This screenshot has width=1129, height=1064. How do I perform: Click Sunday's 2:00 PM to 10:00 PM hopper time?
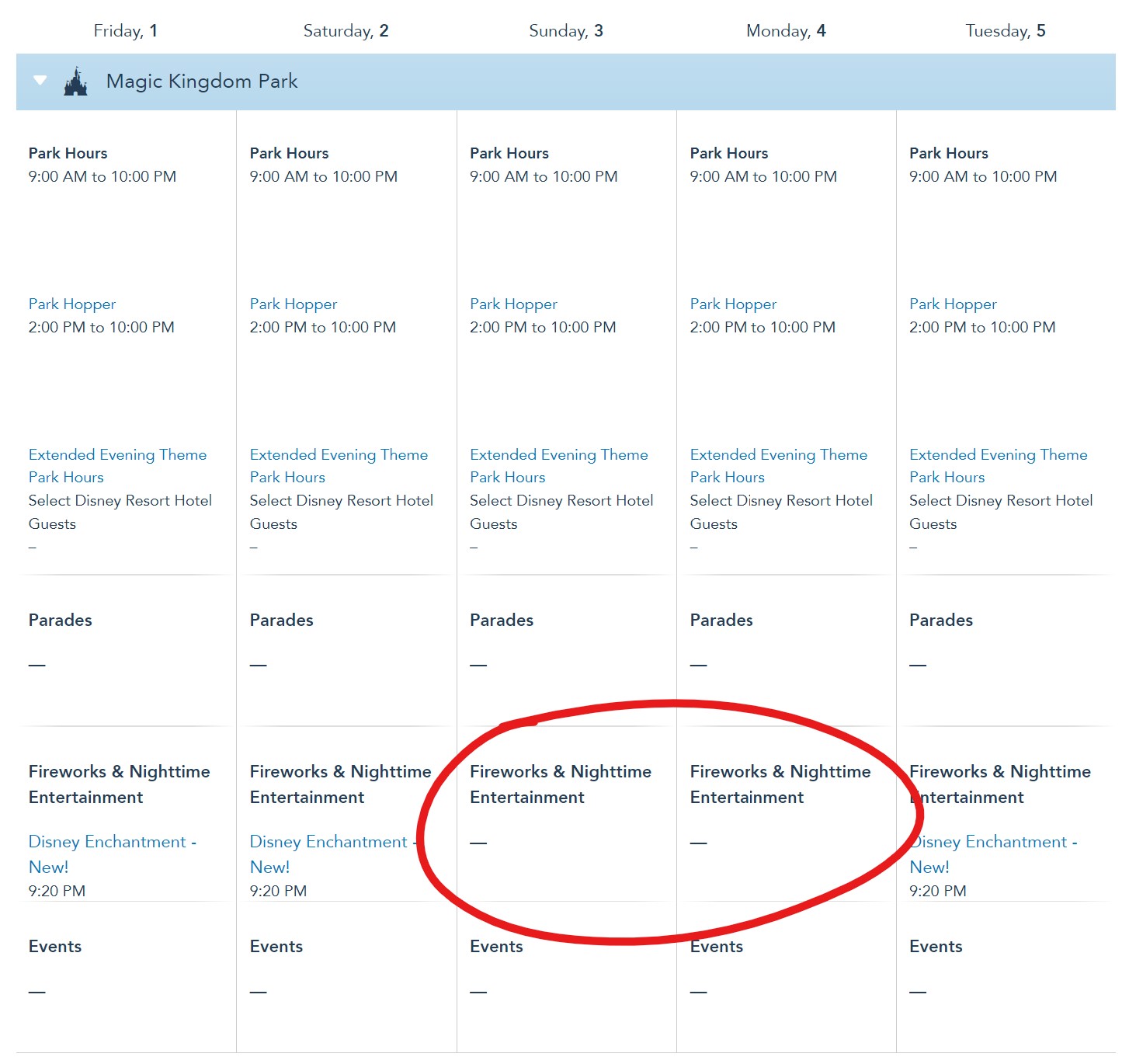pos(543,328)
